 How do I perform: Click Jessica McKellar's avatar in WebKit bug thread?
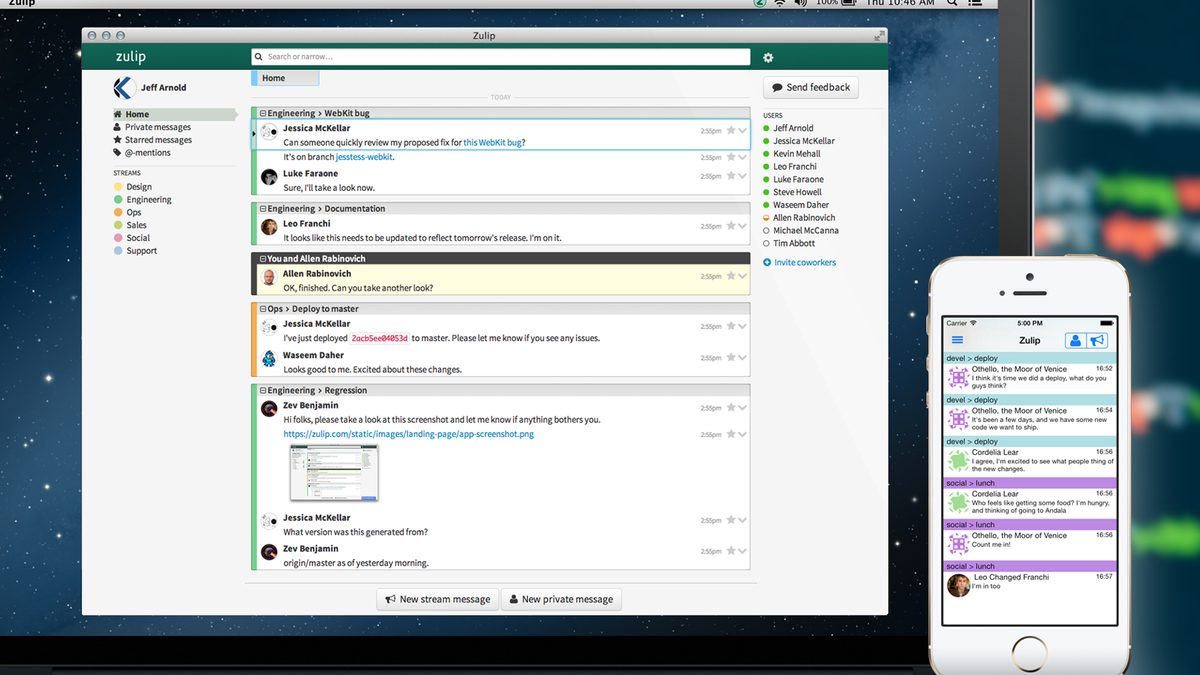pyautogui.click(x=269, y=131)
